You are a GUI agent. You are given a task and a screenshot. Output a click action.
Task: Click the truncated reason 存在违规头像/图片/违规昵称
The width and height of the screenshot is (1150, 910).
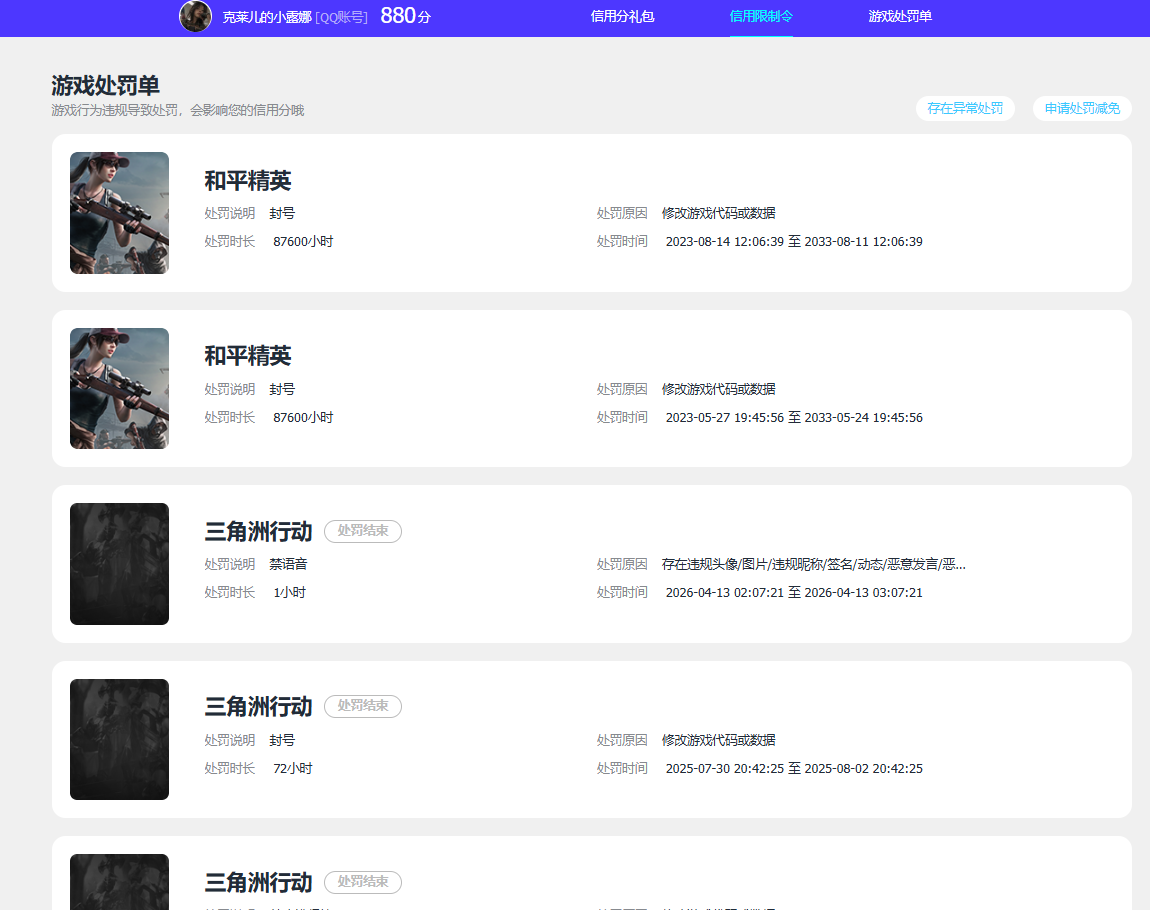(x=813, y=564)
